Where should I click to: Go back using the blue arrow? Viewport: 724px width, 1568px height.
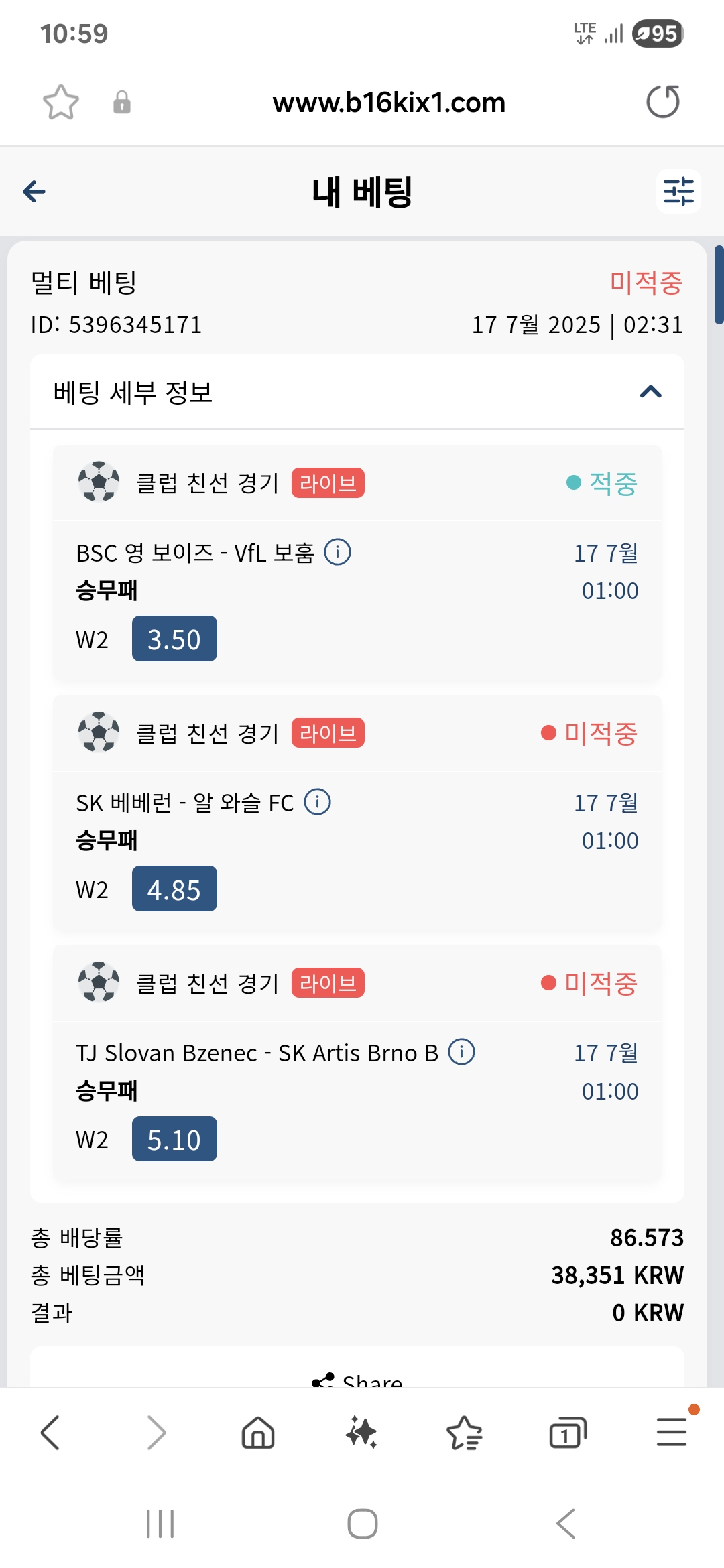34,192
